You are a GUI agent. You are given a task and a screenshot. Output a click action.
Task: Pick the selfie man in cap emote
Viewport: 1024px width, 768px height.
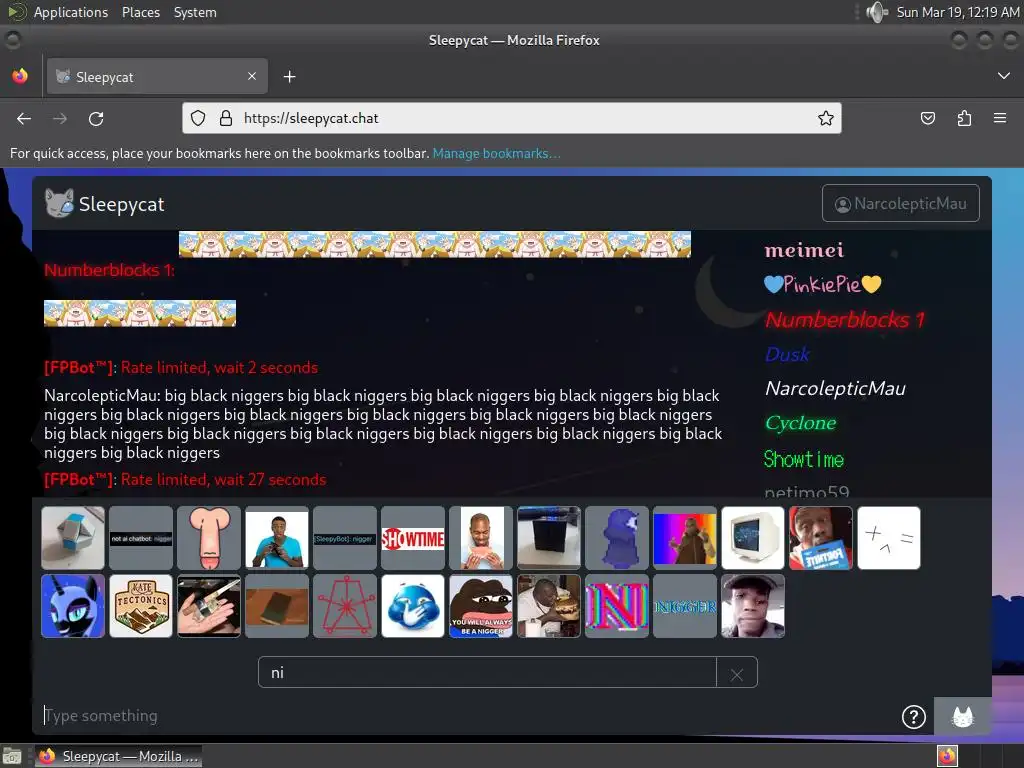pos(752,606)
